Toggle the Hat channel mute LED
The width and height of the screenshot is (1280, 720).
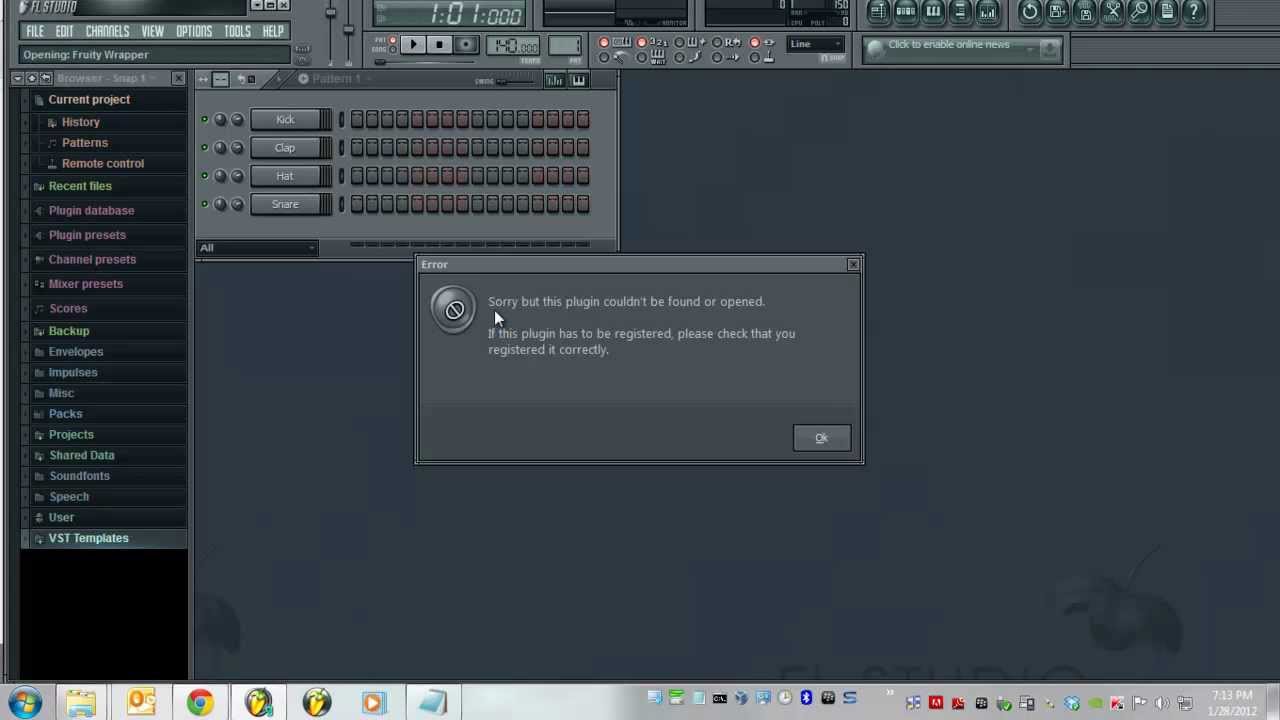click(x=204, y=176)
